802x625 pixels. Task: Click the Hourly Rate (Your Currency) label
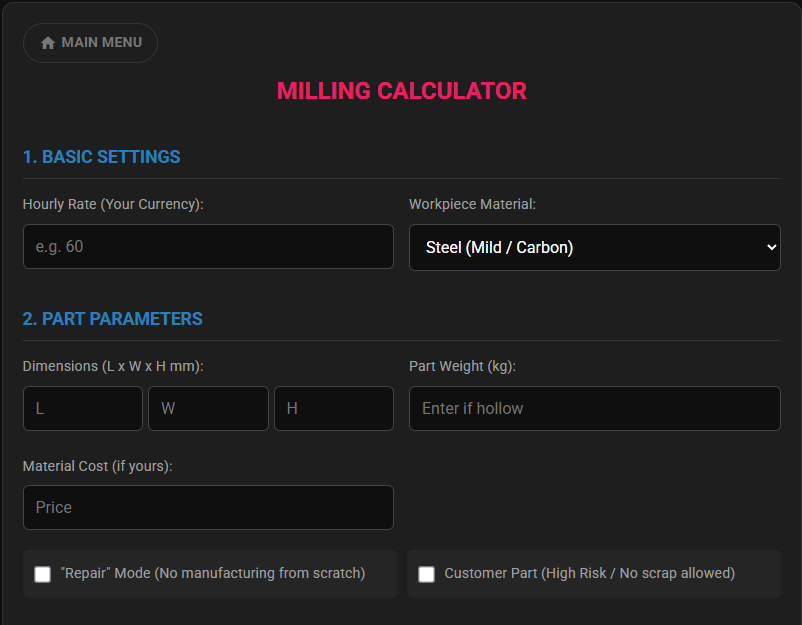point(113,204)
